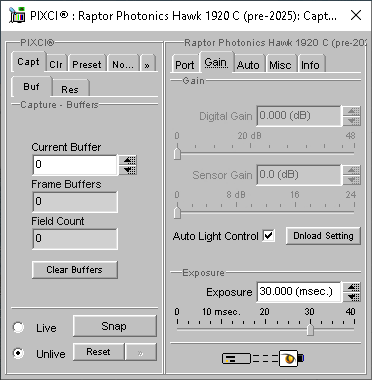Click the Reset button
Screen dimensions: 372x380
click(99, 352)
